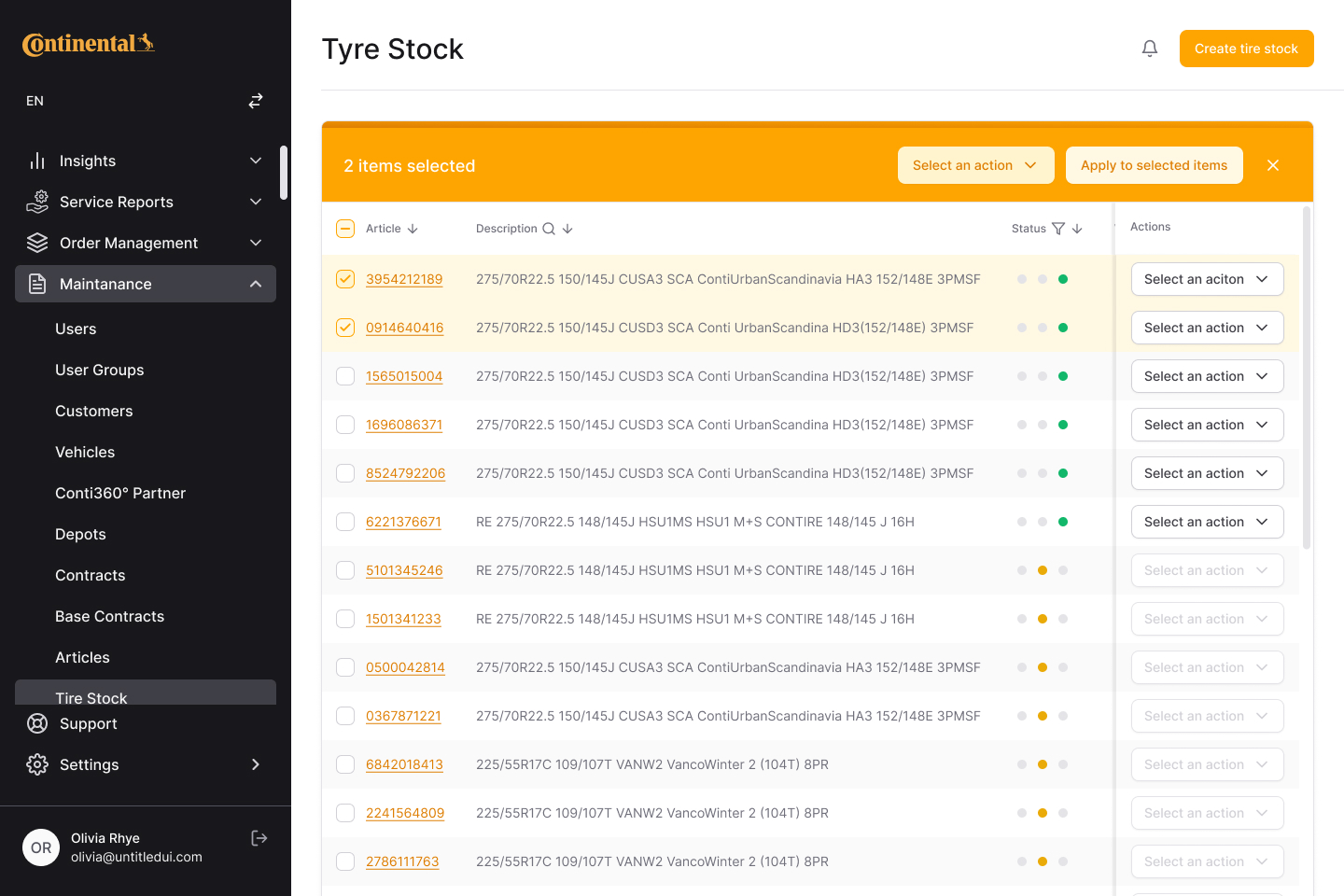Check the row 8524792206 checkbox
The width and height of the screenshot is (1344, 896).
click(345, 473)
